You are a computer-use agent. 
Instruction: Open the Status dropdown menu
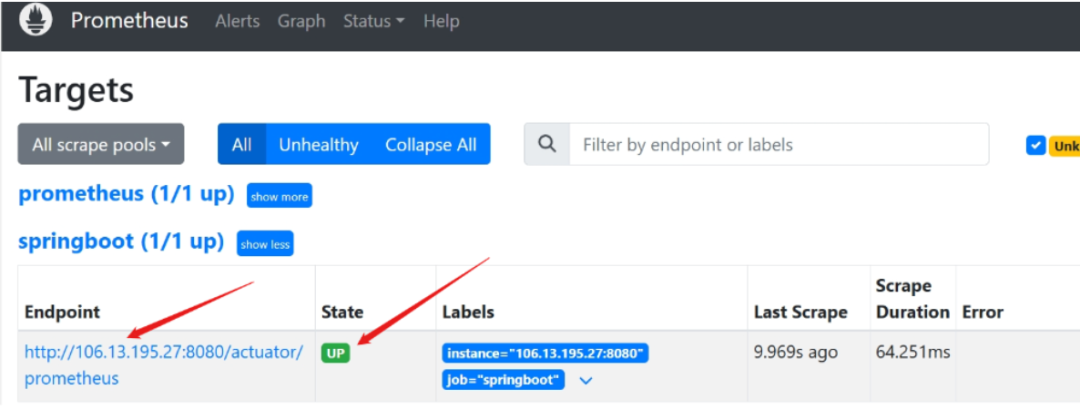click(373, 21)
